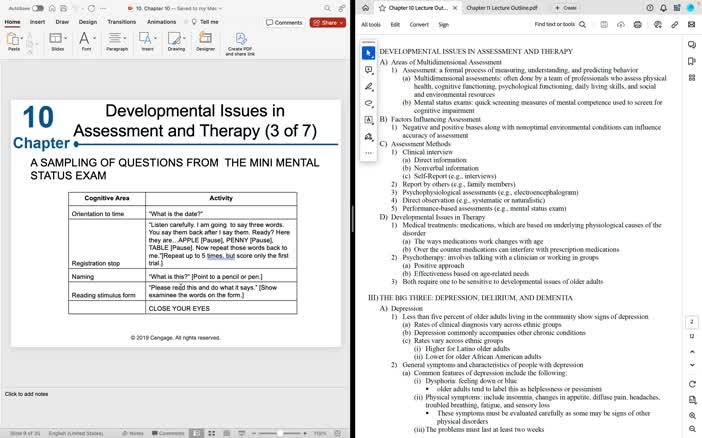
Task: Select the Add comment tool in Acrobat quick toolbar
Action: click(x=368, y=70)
